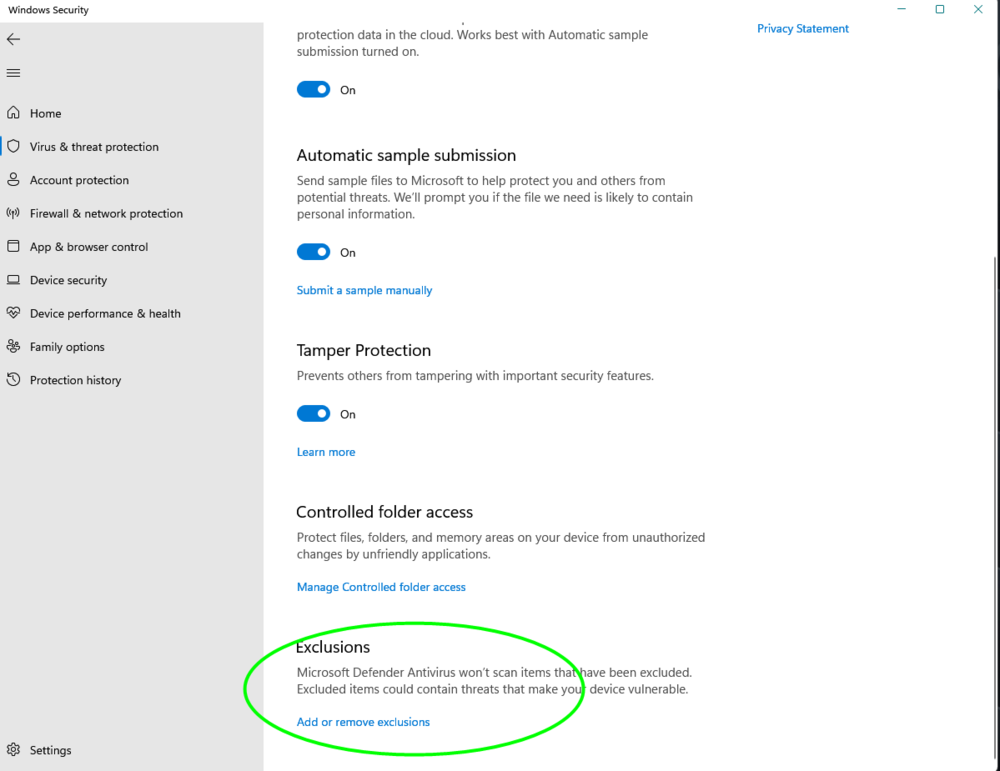The width and height of the screenshot is (1000, 771).
Task: Switch off Tamper Protection toggle
Action: [x=313, y=414]
